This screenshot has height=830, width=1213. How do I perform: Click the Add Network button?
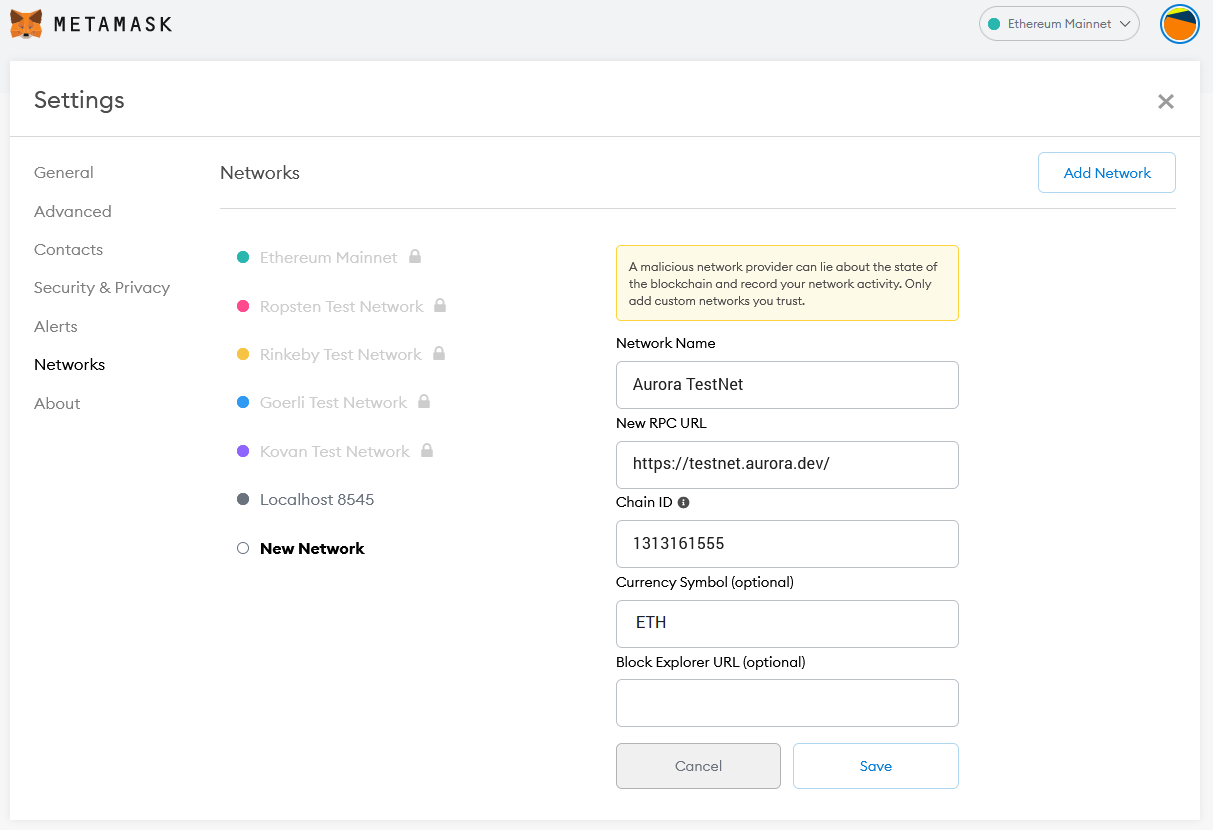pos(1107,173)
